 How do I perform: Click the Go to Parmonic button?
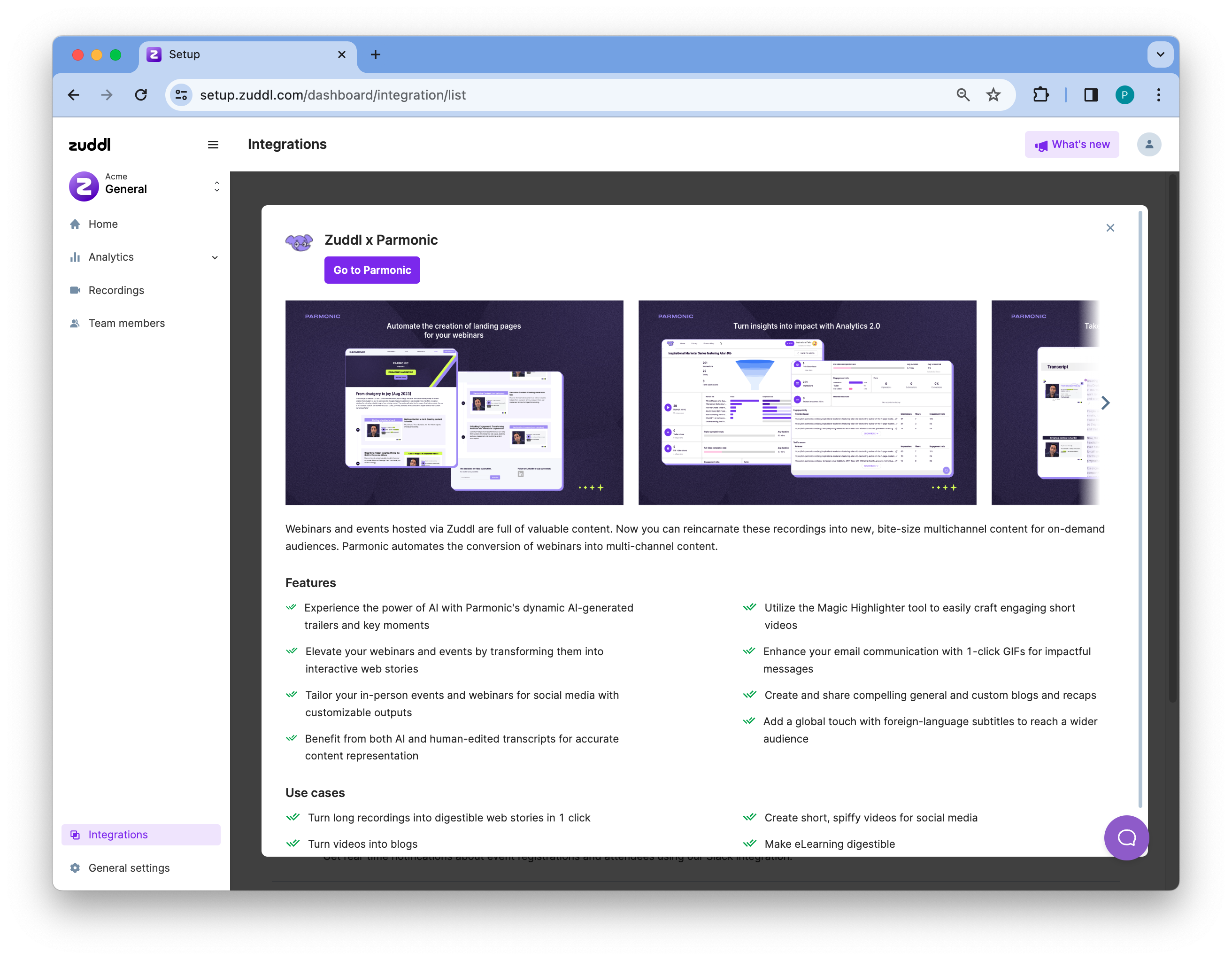tap(372, 271)
